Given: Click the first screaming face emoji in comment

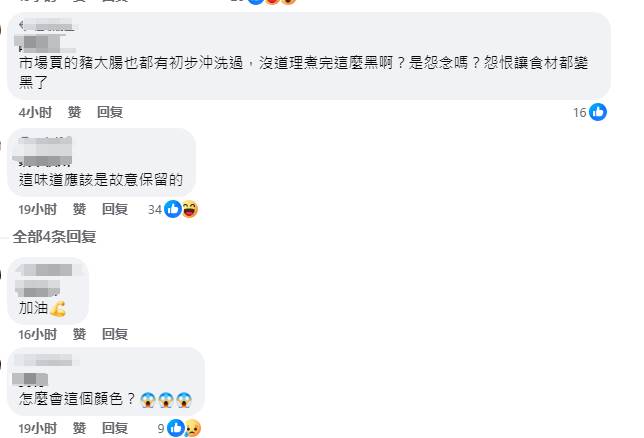Looking at the screenshot, I should (x=148, y=399).
